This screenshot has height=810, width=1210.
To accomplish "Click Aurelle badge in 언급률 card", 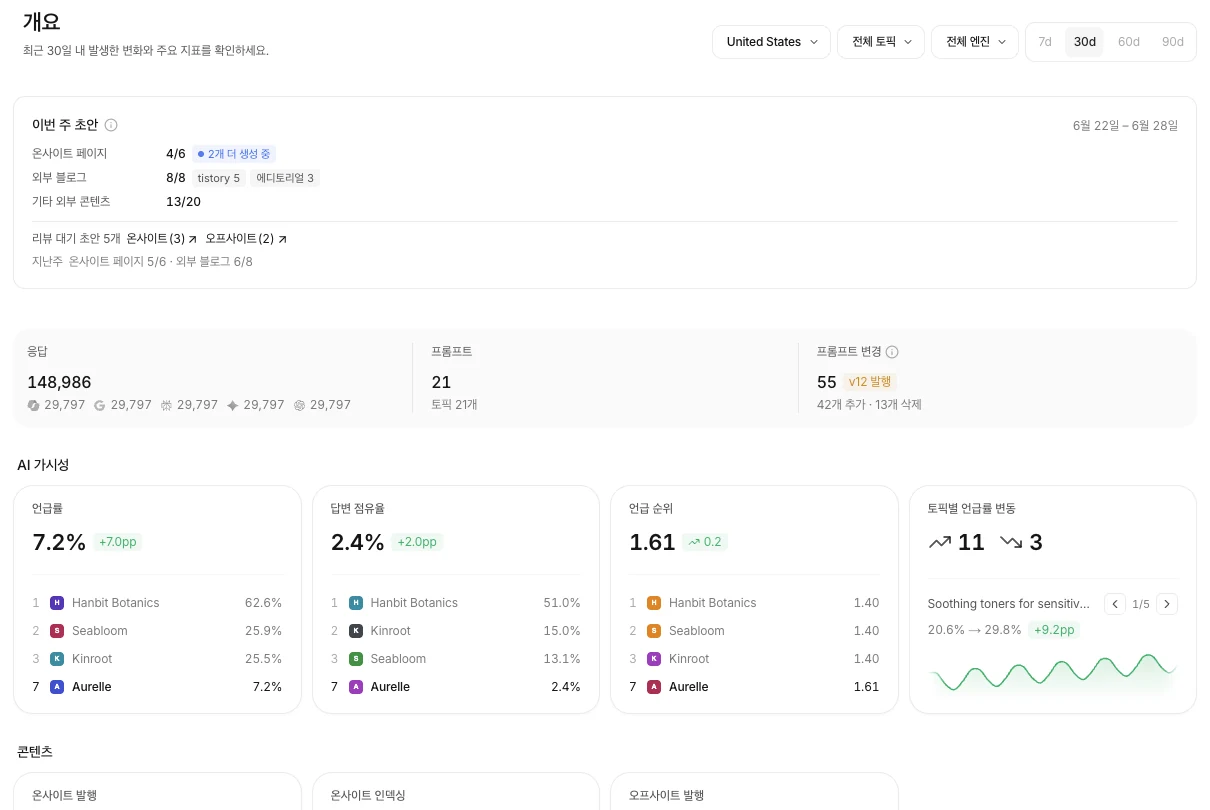I will click(x=57, y=687).
